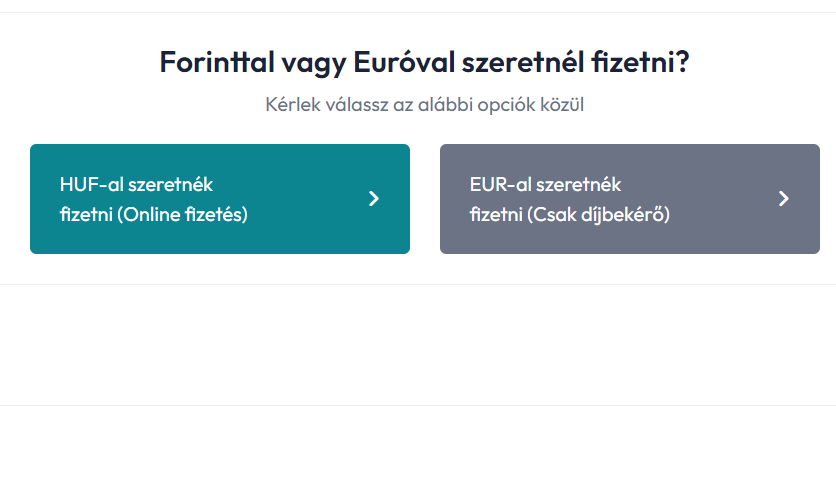
Task: Choose the HUF-al szeretnék fizetni option
Action: coord(220,199)
